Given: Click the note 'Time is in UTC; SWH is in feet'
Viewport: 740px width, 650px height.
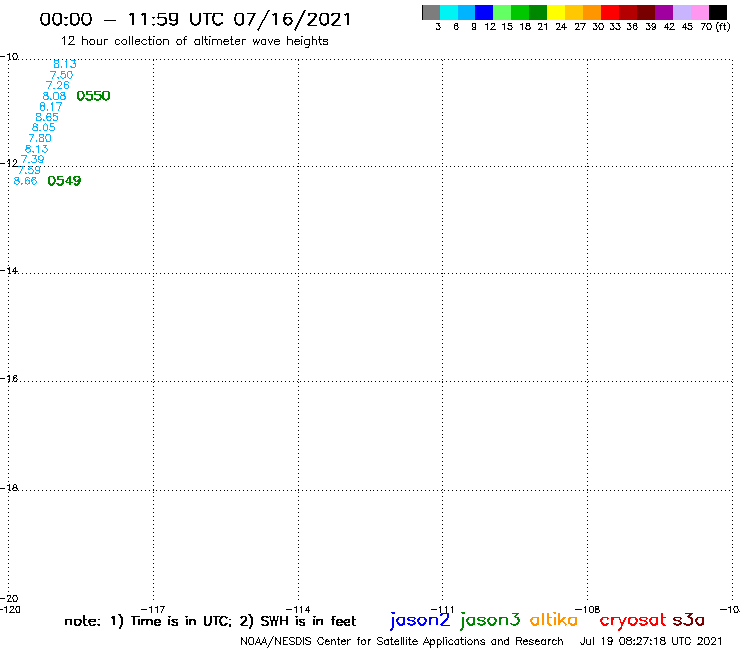Looking at the screenshot, I should pos(210,621).
